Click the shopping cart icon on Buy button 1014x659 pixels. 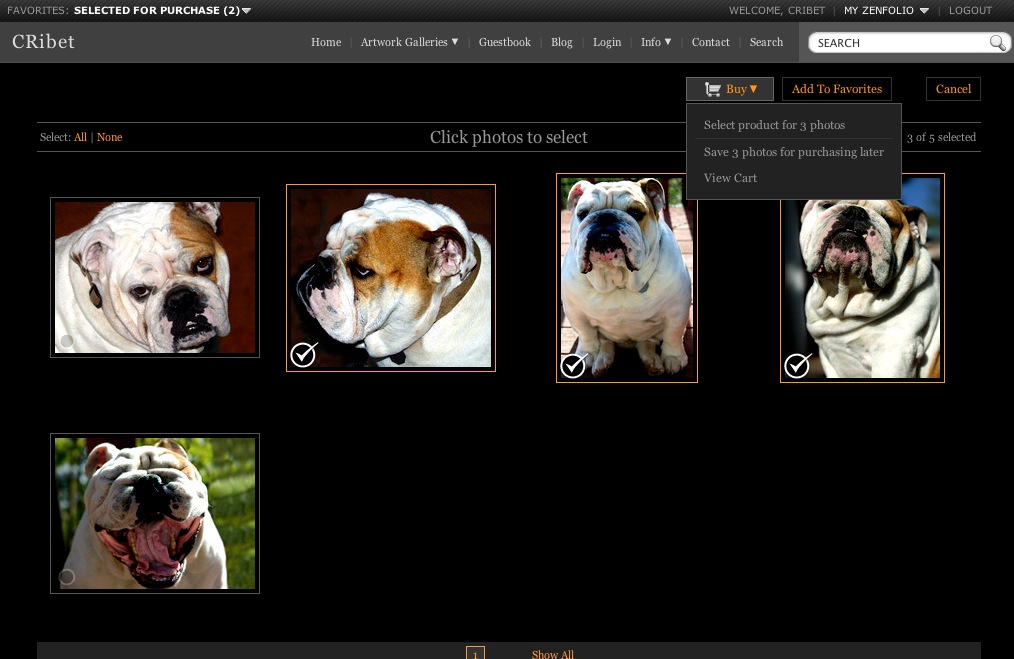(x=712, y=88)
